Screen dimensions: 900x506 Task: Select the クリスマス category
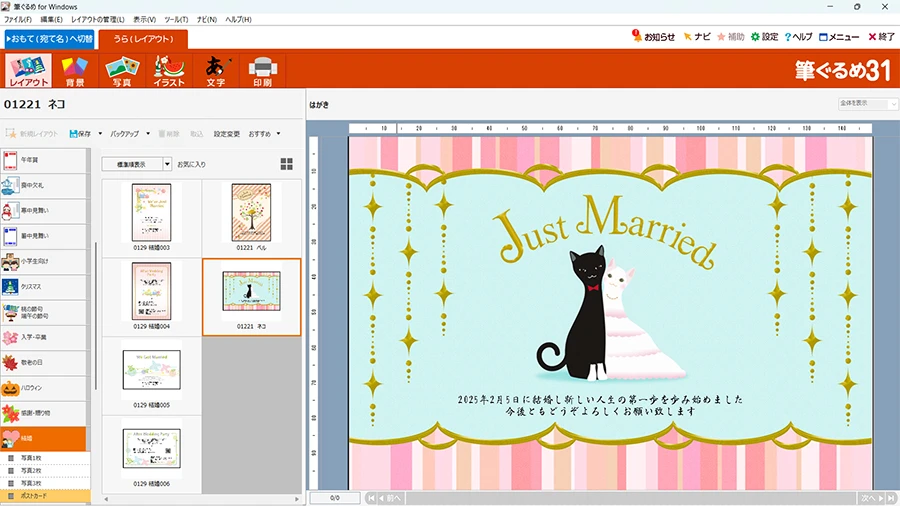tap(46, 286)
